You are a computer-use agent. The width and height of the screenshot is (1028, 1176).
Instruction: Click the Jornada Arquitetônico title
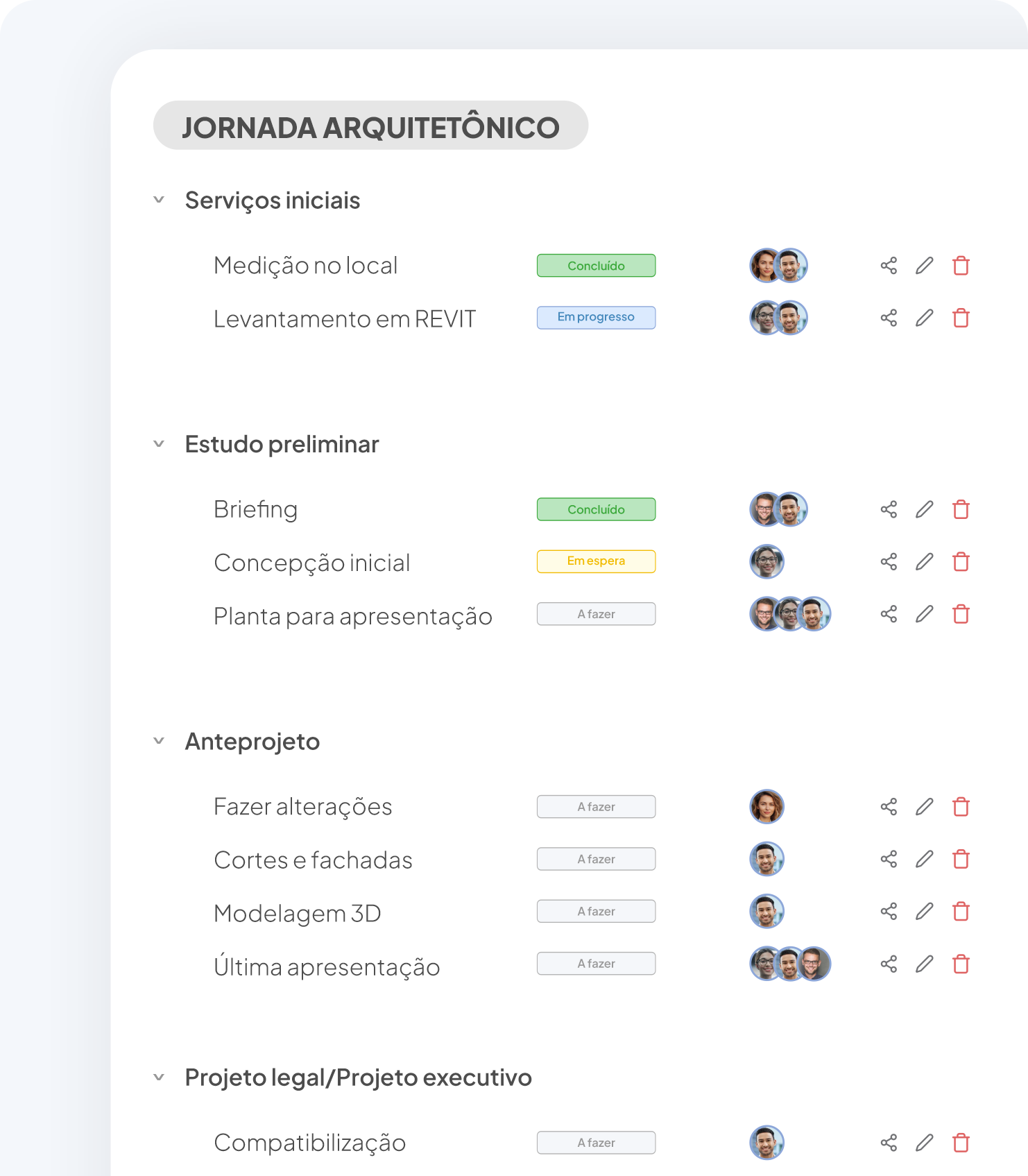pyautogui.click(x=370, y=126)
